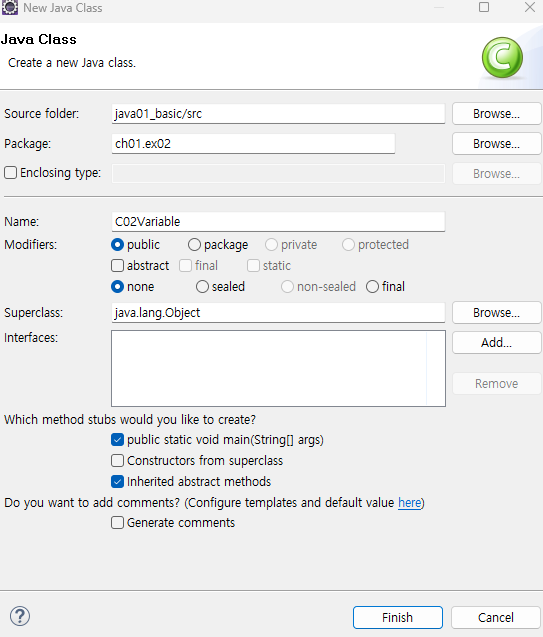
Task: Cancel the new class dialog
Action: pyautogui.click(x=495, y=618)
